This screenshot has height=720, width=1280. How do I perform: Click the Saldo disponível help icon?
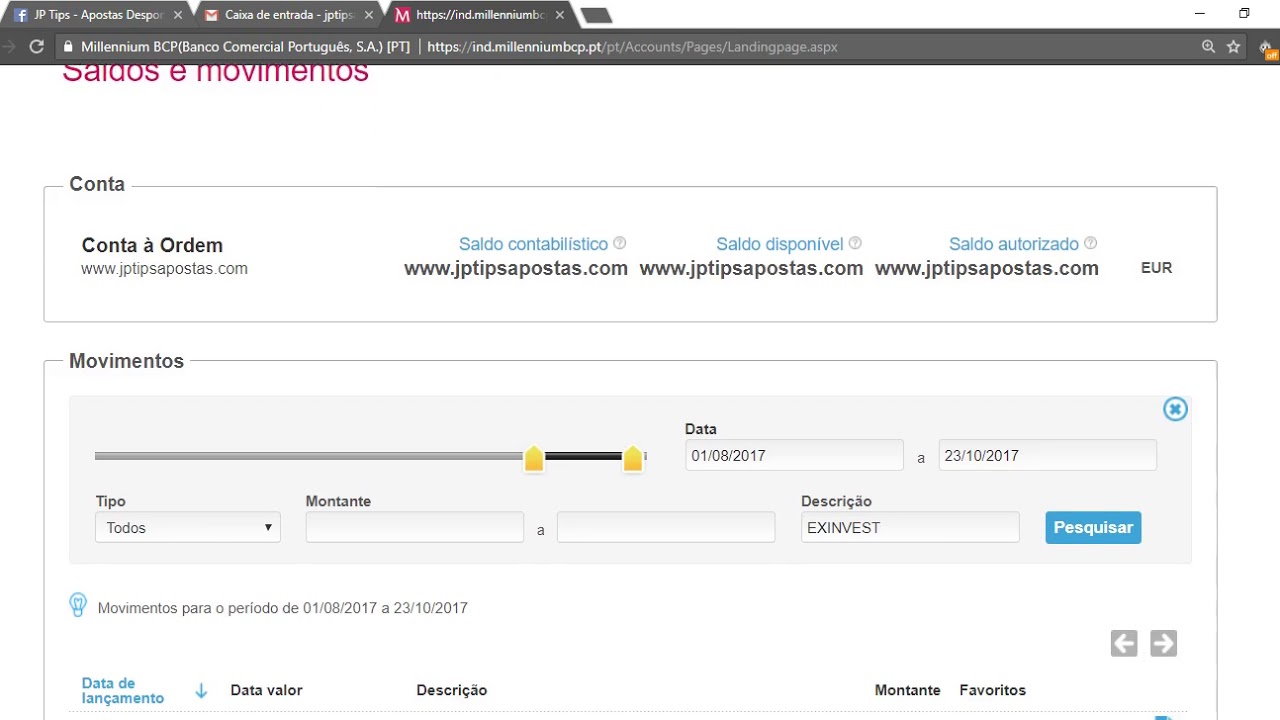pos(855,243)
